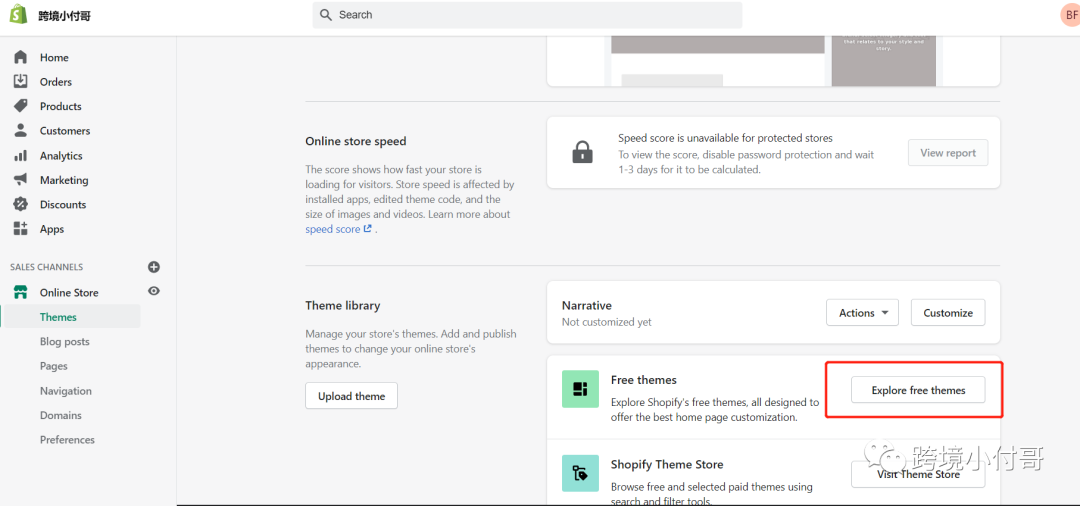View online store with eye icon
This screenshot has width=1080, height=506.
[154, 291]
